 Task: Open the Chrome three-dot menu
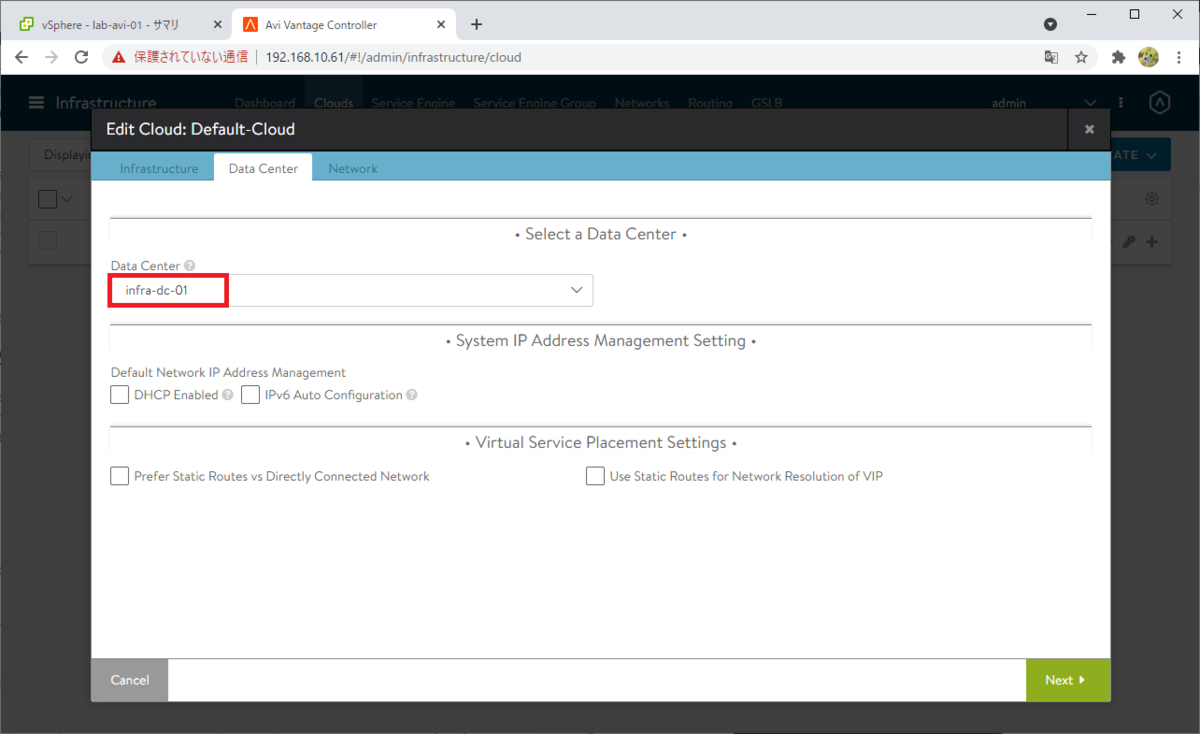click(1178, 57)
